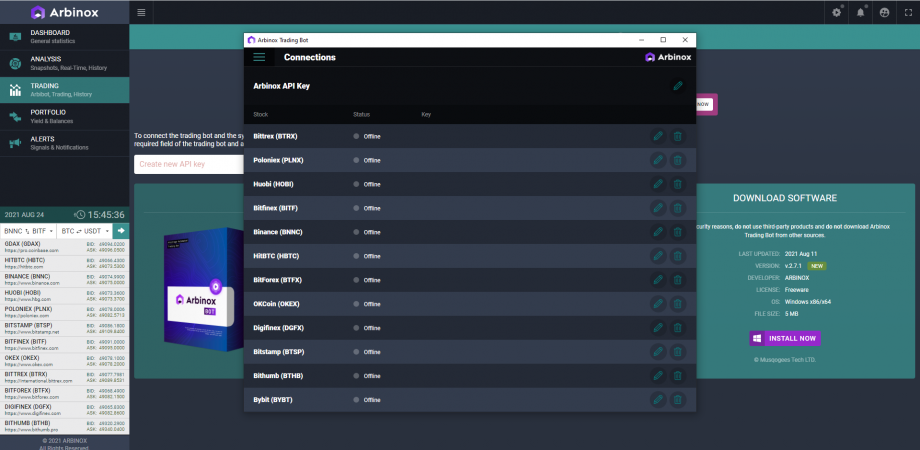Select the BITSTAMP (BTSP) ticker row
The width and height of the screenshot is (920, 450).
click(x=65, y=329)
